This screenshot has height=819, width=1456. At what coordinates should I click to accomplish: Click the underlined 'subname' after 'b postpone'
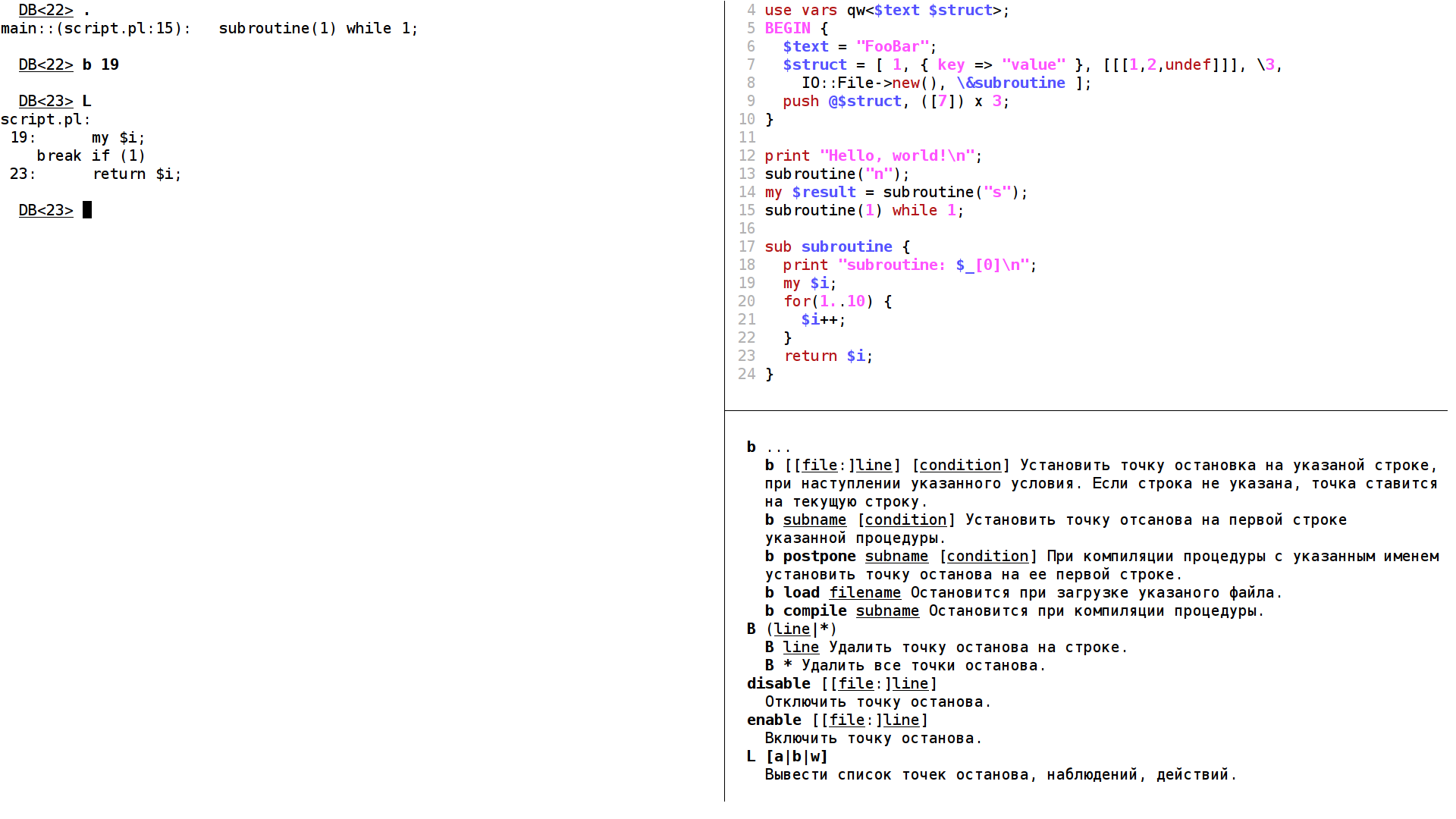[896, 556]
